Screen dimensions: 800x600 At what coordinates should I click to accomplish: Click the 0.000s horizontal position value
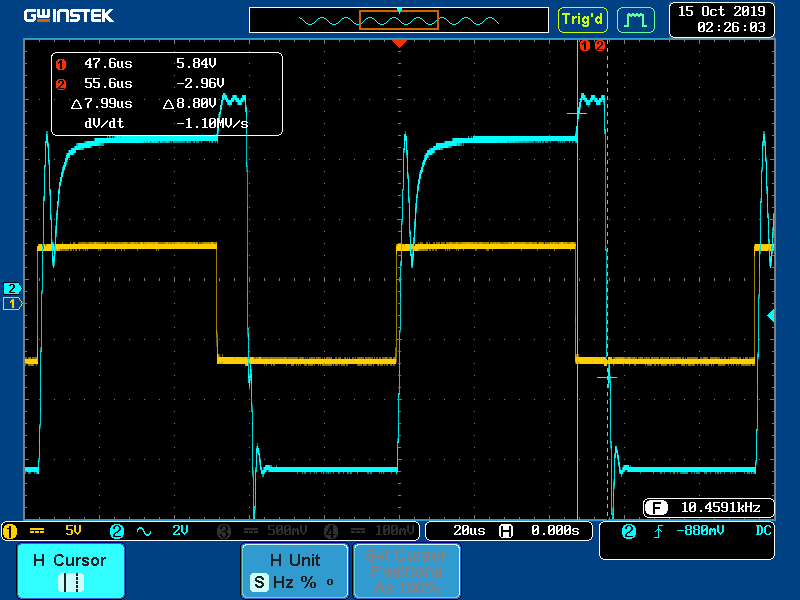pyautogui.click(x=555, y=531)
